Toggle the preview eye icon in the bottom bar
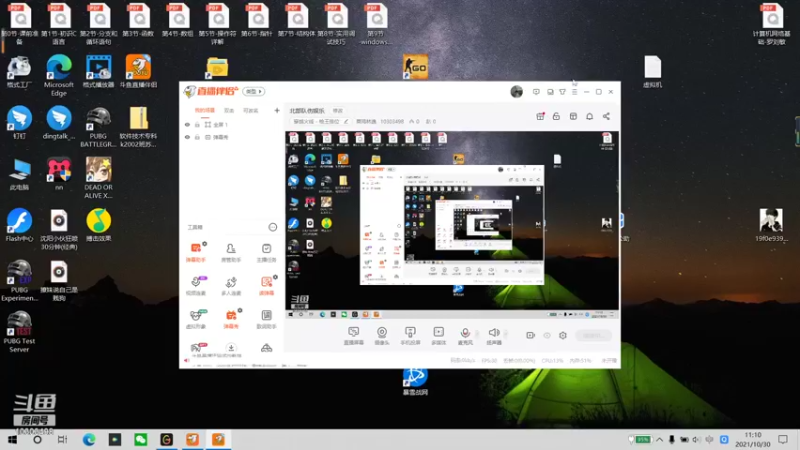Viewport: 800px width, 450px height. pos(547,335)
